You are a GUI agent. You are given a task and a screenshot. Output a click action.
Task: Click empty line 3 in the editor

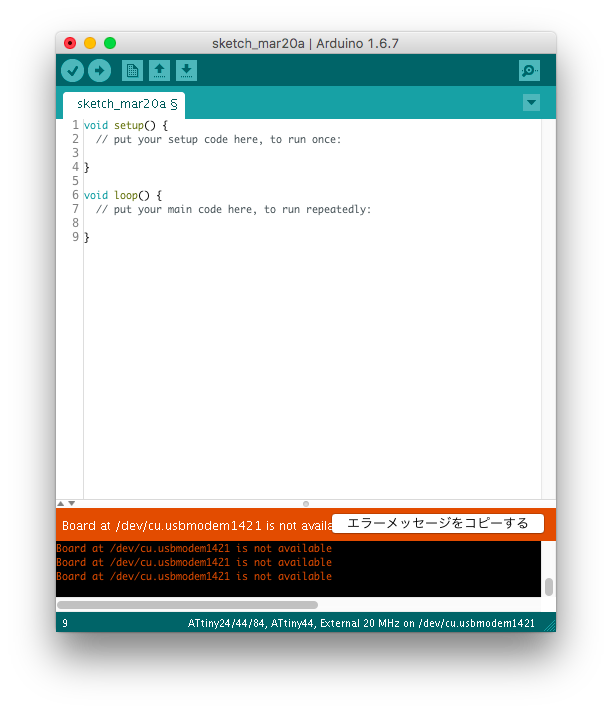point(312,153)
